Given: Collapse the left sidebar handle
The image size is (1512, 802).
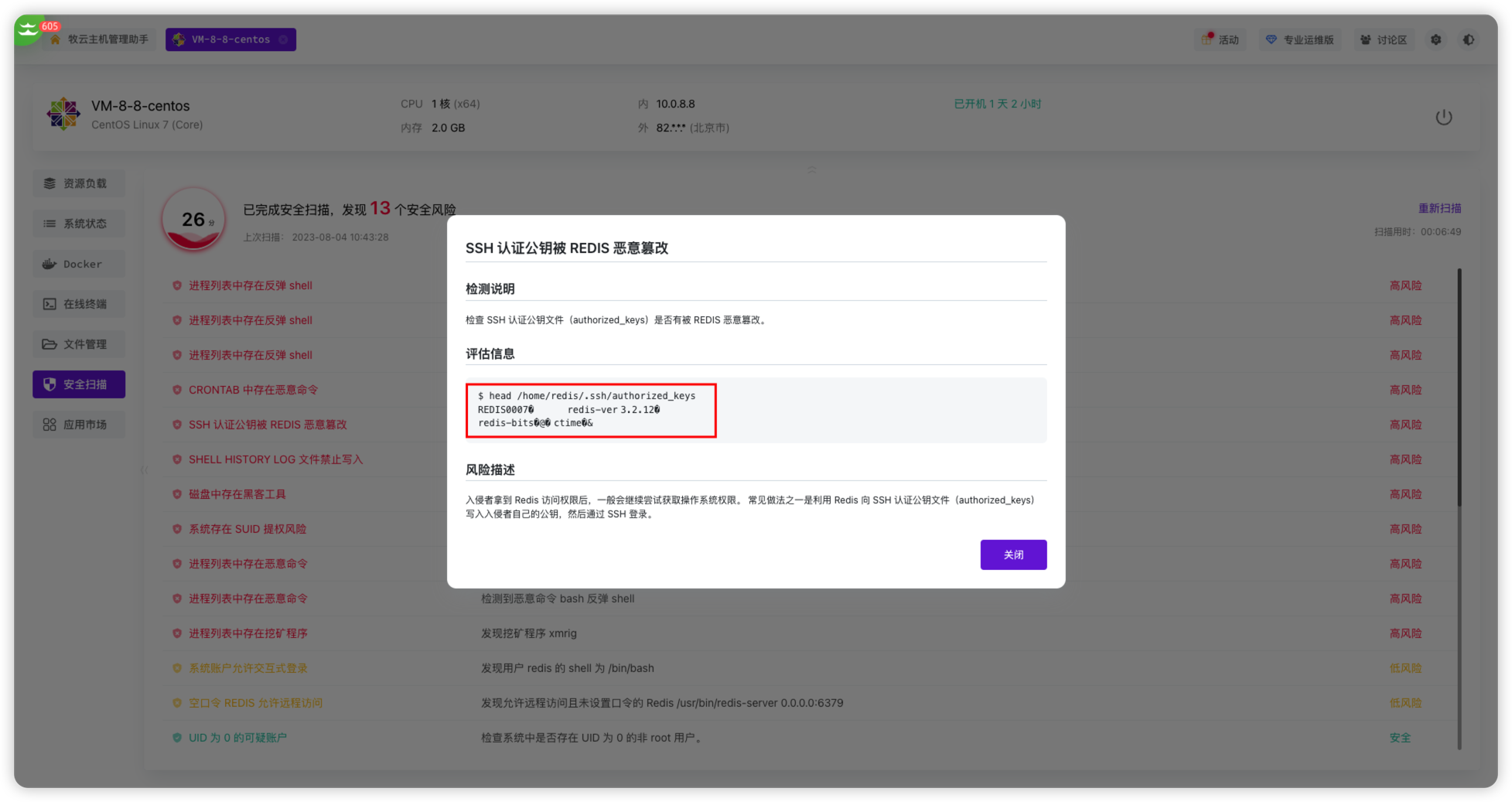Looking at the screenshot, I should click(x=144, y=469).
